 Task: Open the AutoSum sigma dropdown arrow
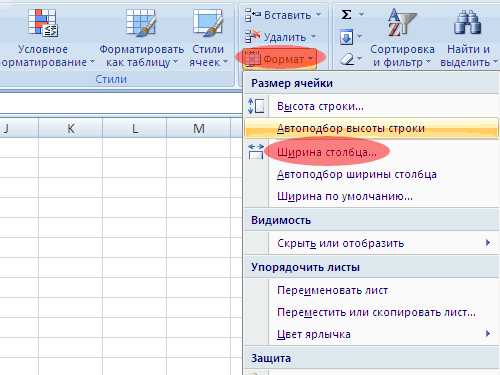[361, 15]
